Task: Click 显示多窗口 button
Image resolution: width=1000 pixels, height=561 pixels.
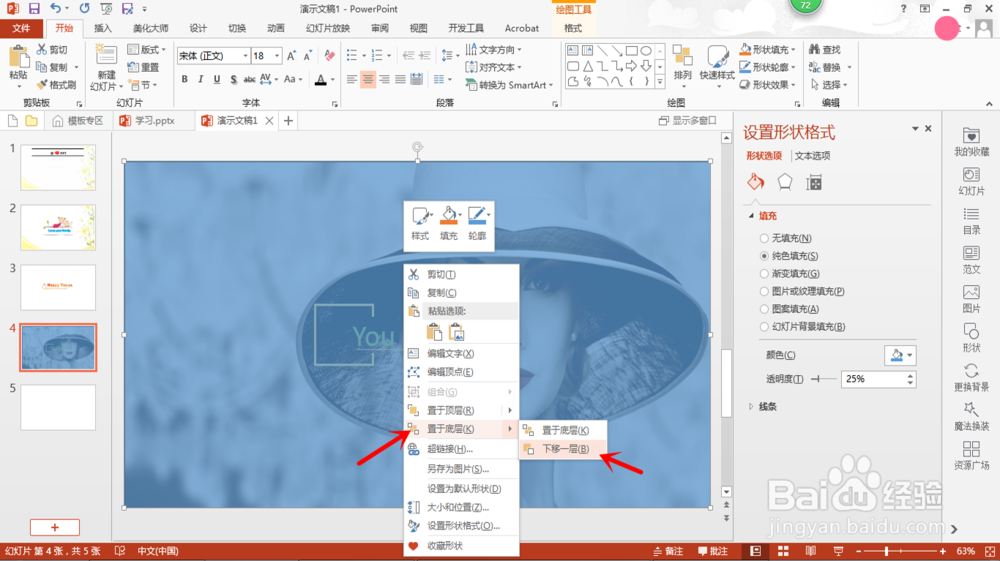Action: [x=688, y=120]
